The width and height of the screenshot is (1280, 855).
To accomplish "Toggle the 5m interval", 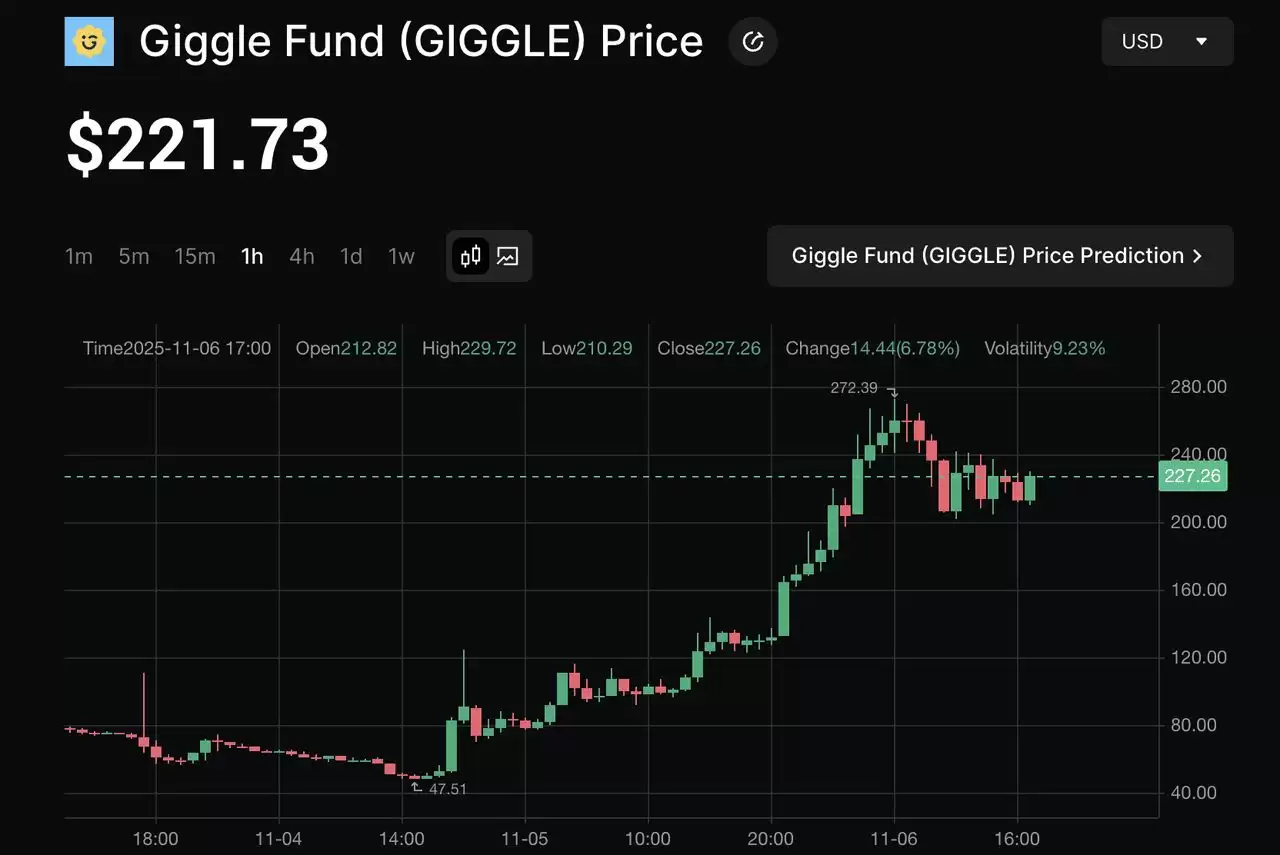I will (x=133, y=256).
